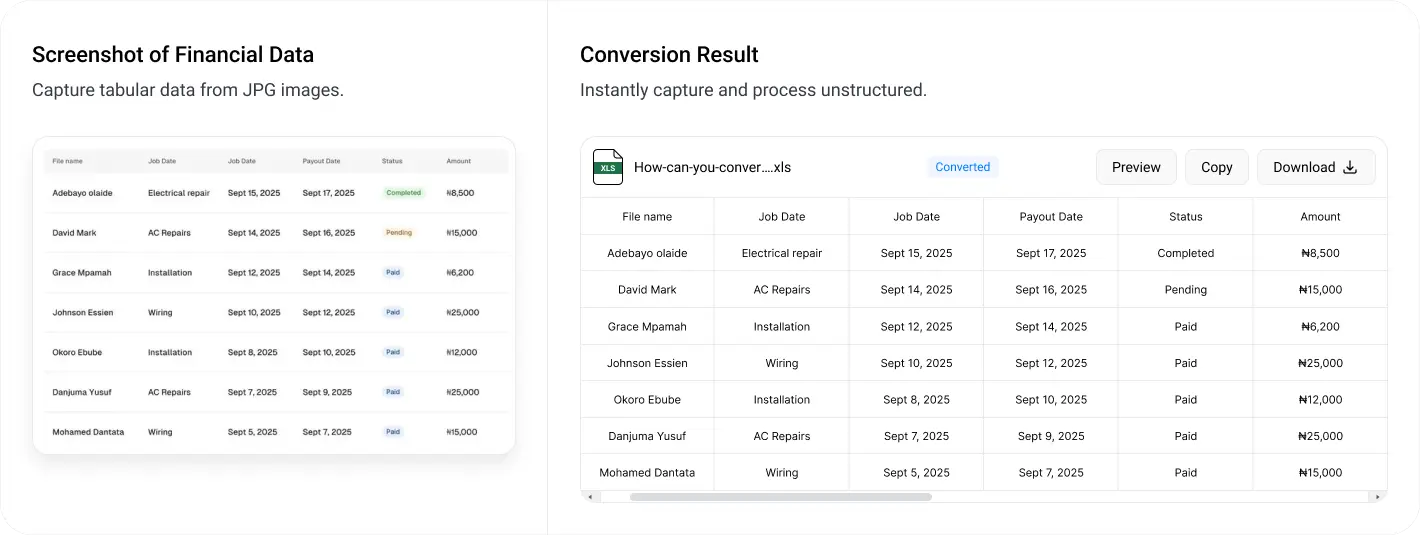Click the horizontal scrollbar thumb
The height and width of the screenshot is (535, 1420).
(x=780, y=496)
